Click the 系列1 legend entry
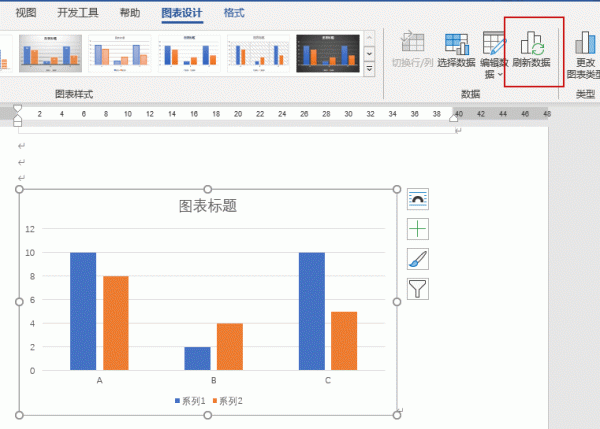 [190, 400]
